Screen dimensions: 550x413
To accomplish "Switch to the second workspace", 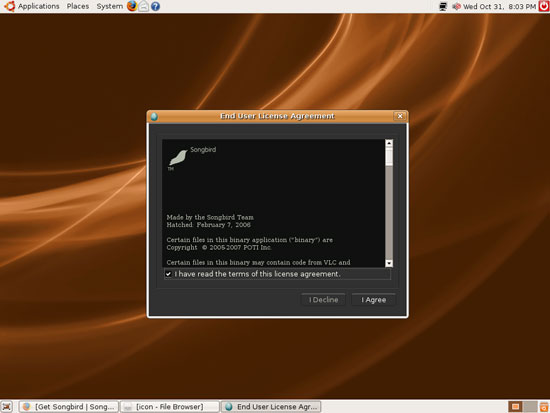I will (530, 407).
